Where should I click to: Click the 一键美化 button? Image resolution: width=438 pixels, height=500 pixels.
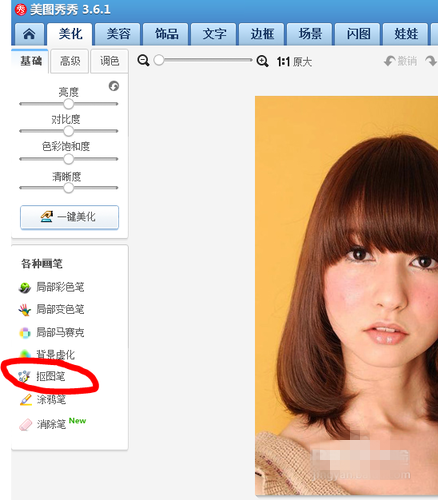[x=69, y=217]
